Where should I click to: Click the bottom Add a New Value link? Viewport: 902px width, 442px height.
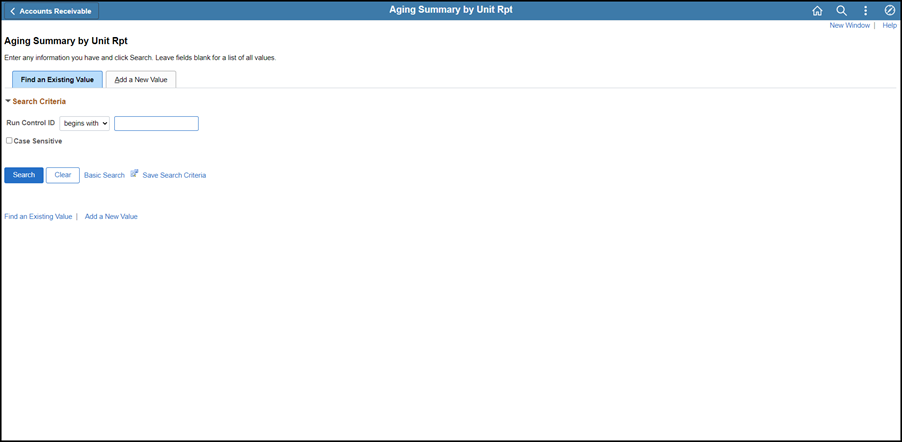point(111,217)
